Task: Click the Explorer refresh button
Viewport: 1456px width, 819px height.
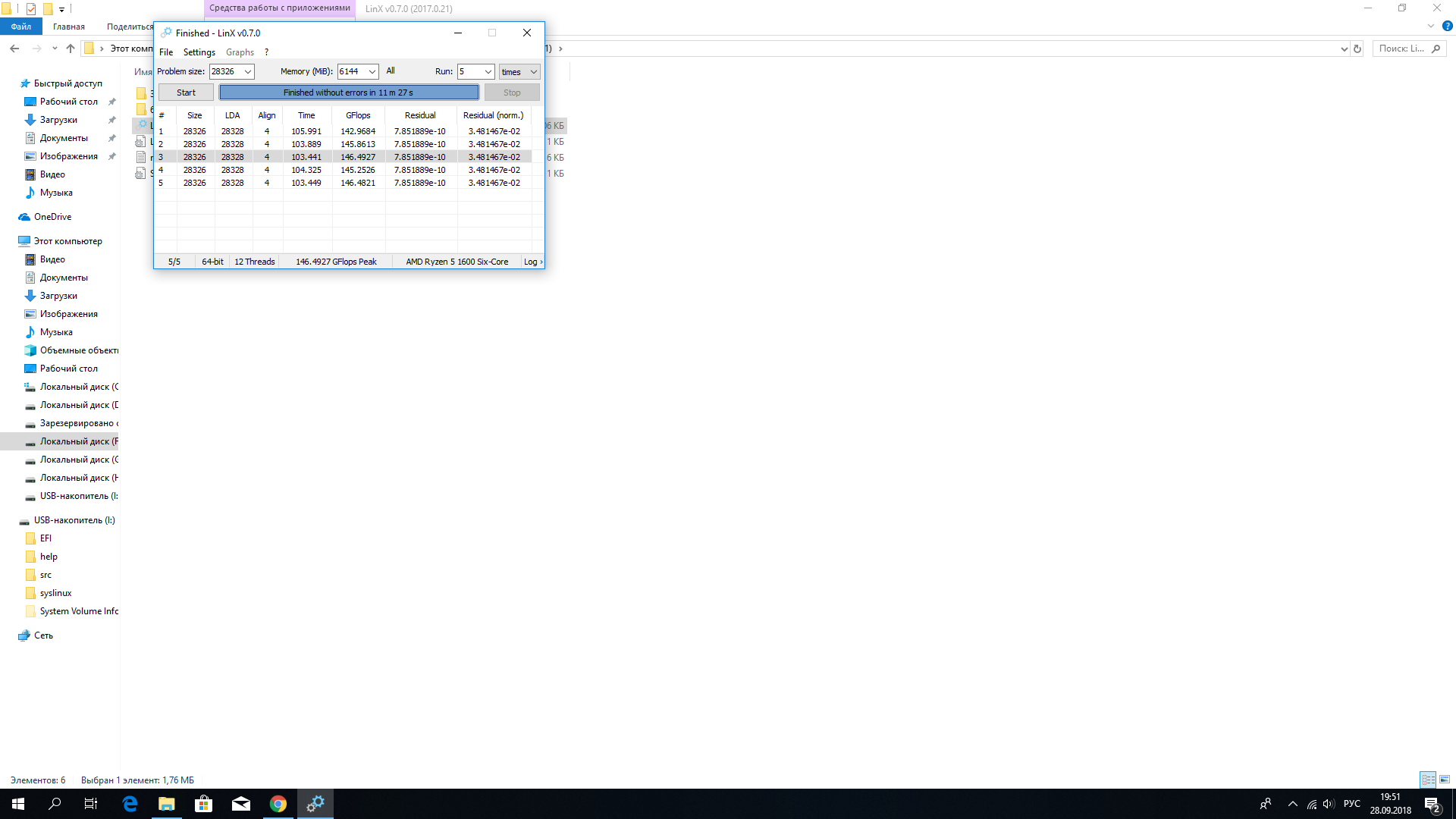Action: (x=1357, y=49)
